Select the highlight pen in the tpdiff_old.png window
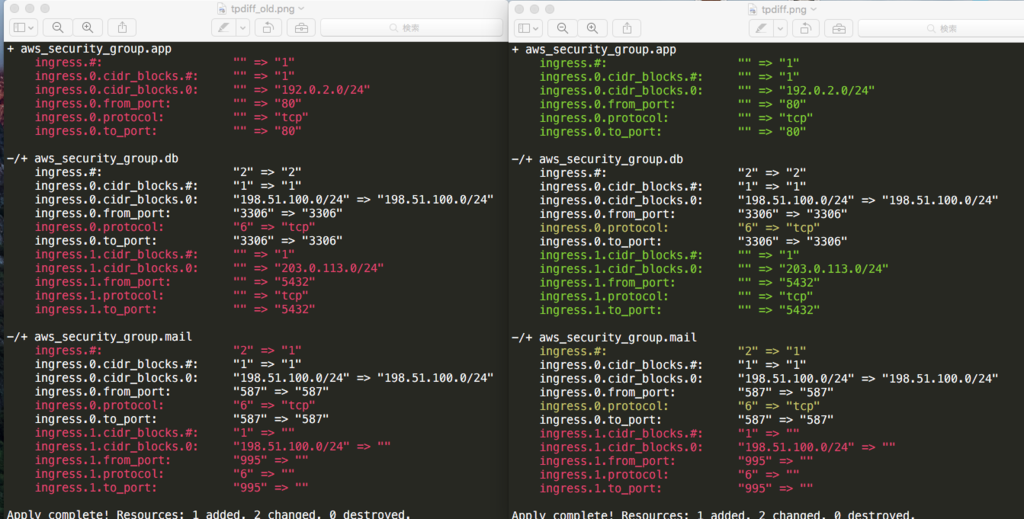 pos(224,27)
